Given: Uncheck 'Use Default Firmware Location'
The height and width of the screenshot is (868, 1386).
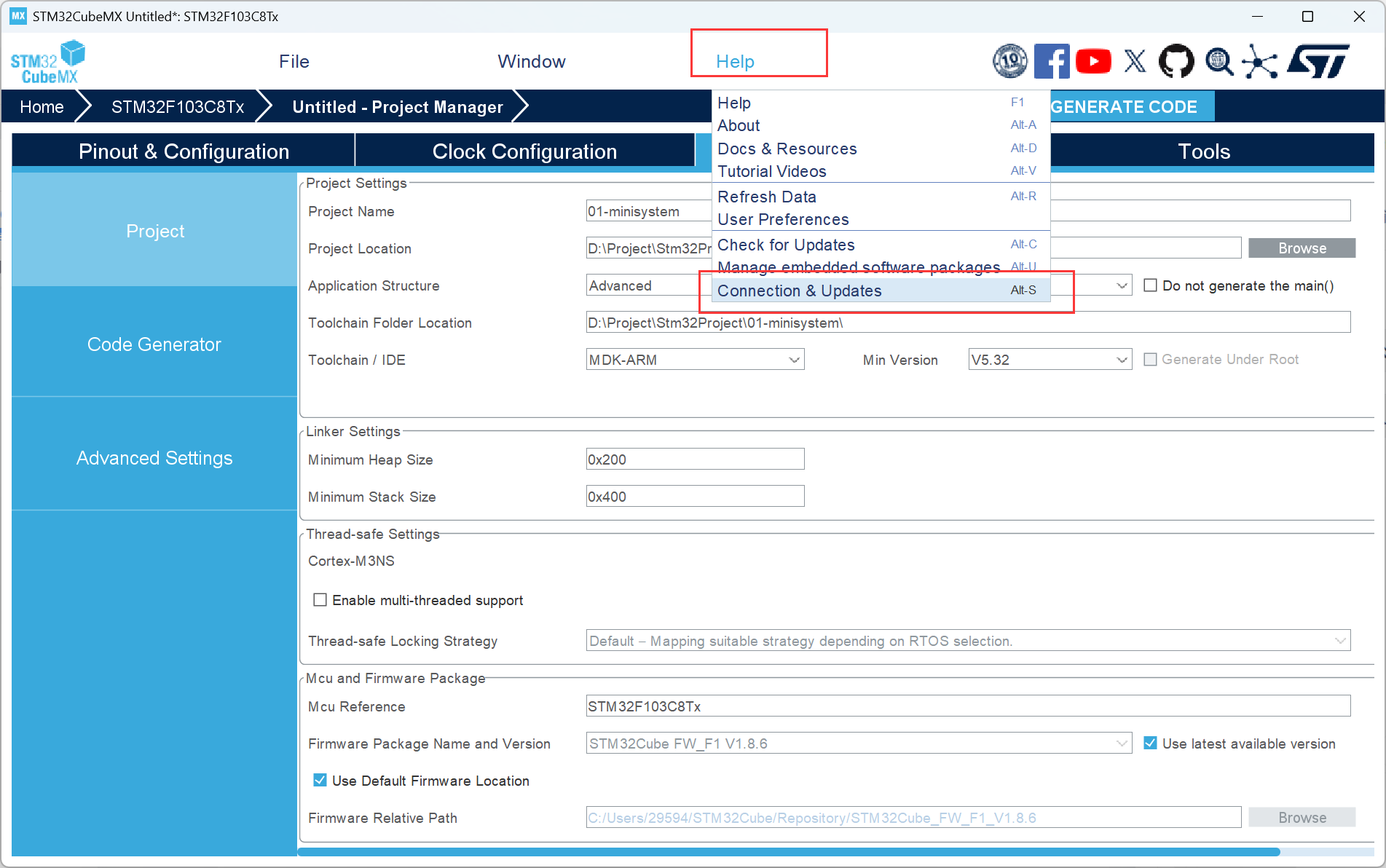Looking at the screenshot, I should click(x=320, y=781).
